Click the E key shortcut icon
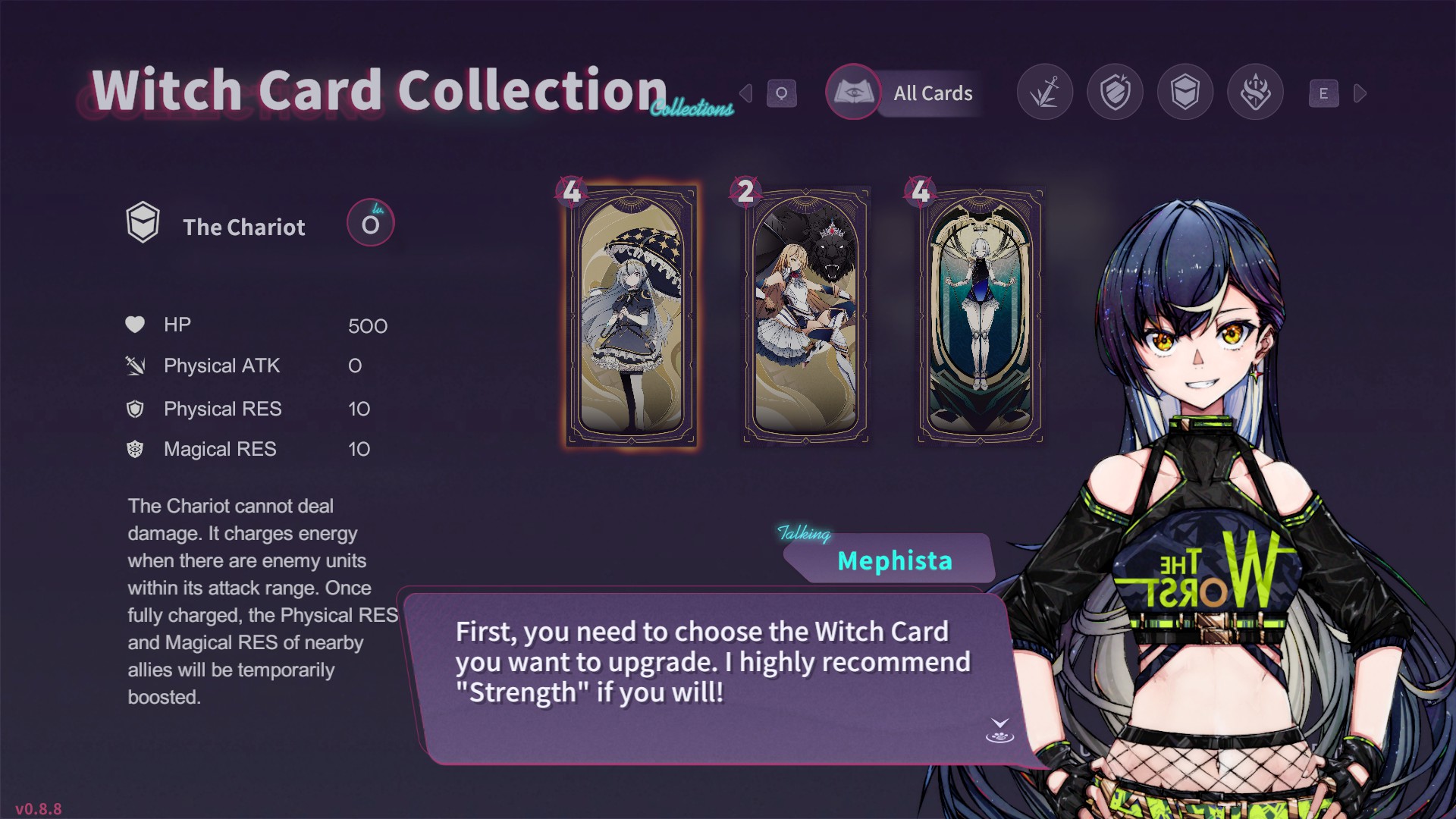This screenshot has width=1456, height=819. pos(1323,93)
